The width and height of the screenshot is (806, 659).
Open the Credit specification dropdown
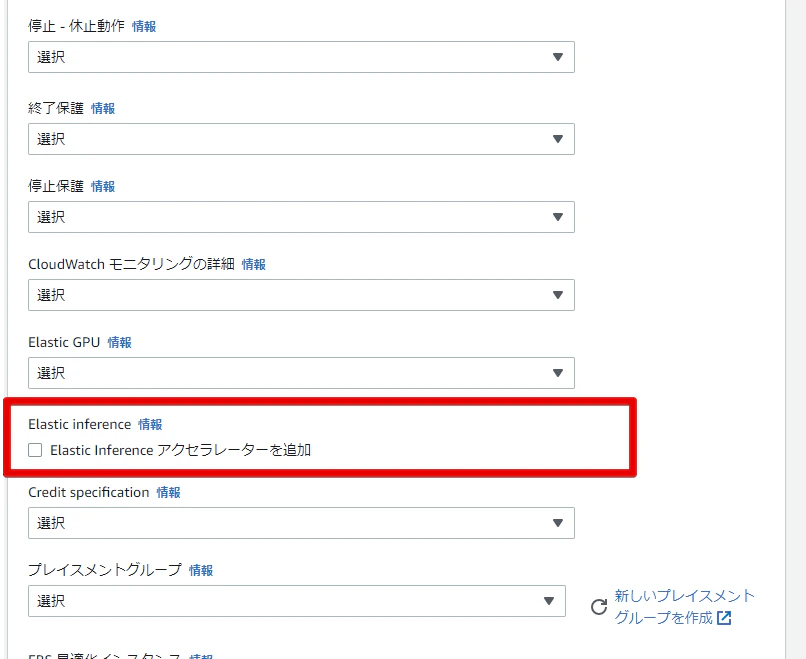[x=301, y=523]
